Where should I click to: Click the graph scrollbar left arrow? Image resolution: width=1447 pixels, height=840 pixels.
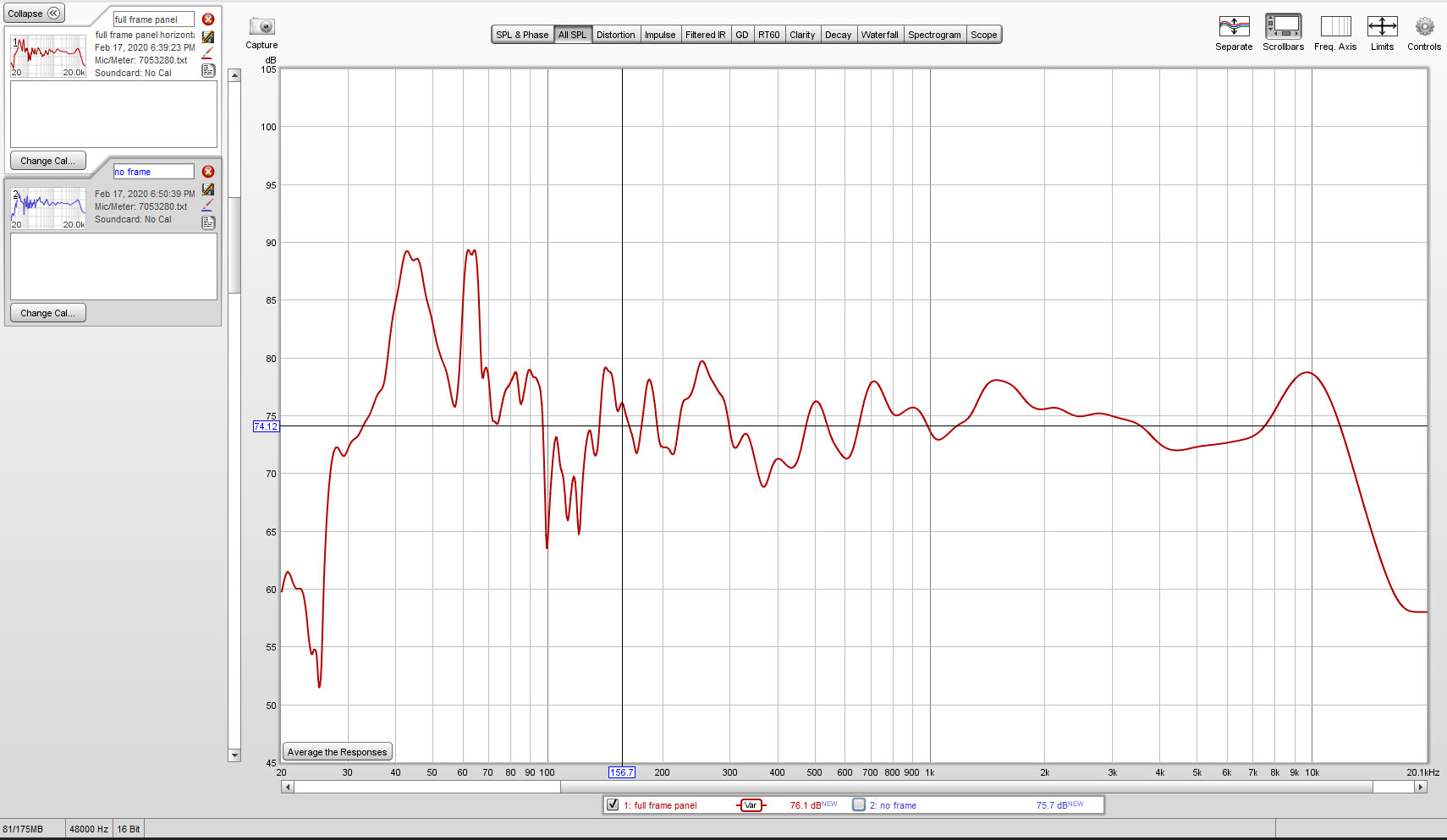point(288,787)
